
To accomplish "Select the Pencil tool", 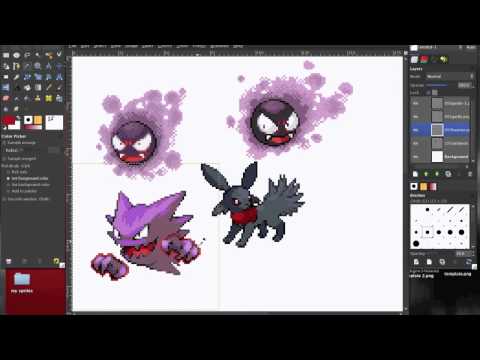I will (49, 88).
